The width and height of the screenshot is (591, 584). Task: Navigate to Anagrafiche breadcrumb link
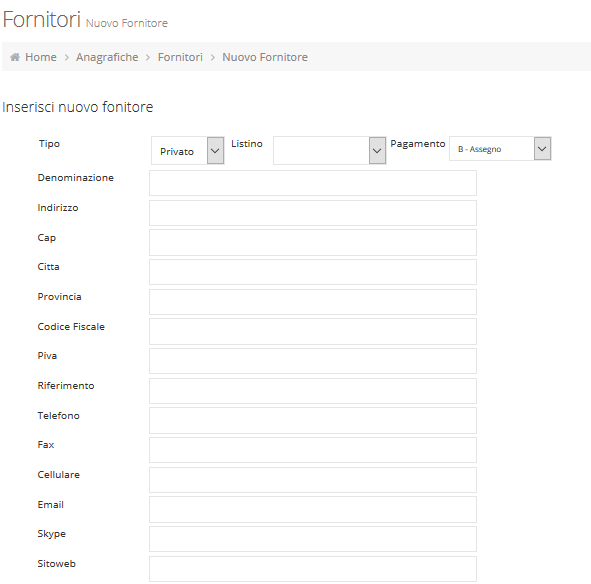[107, 57]
